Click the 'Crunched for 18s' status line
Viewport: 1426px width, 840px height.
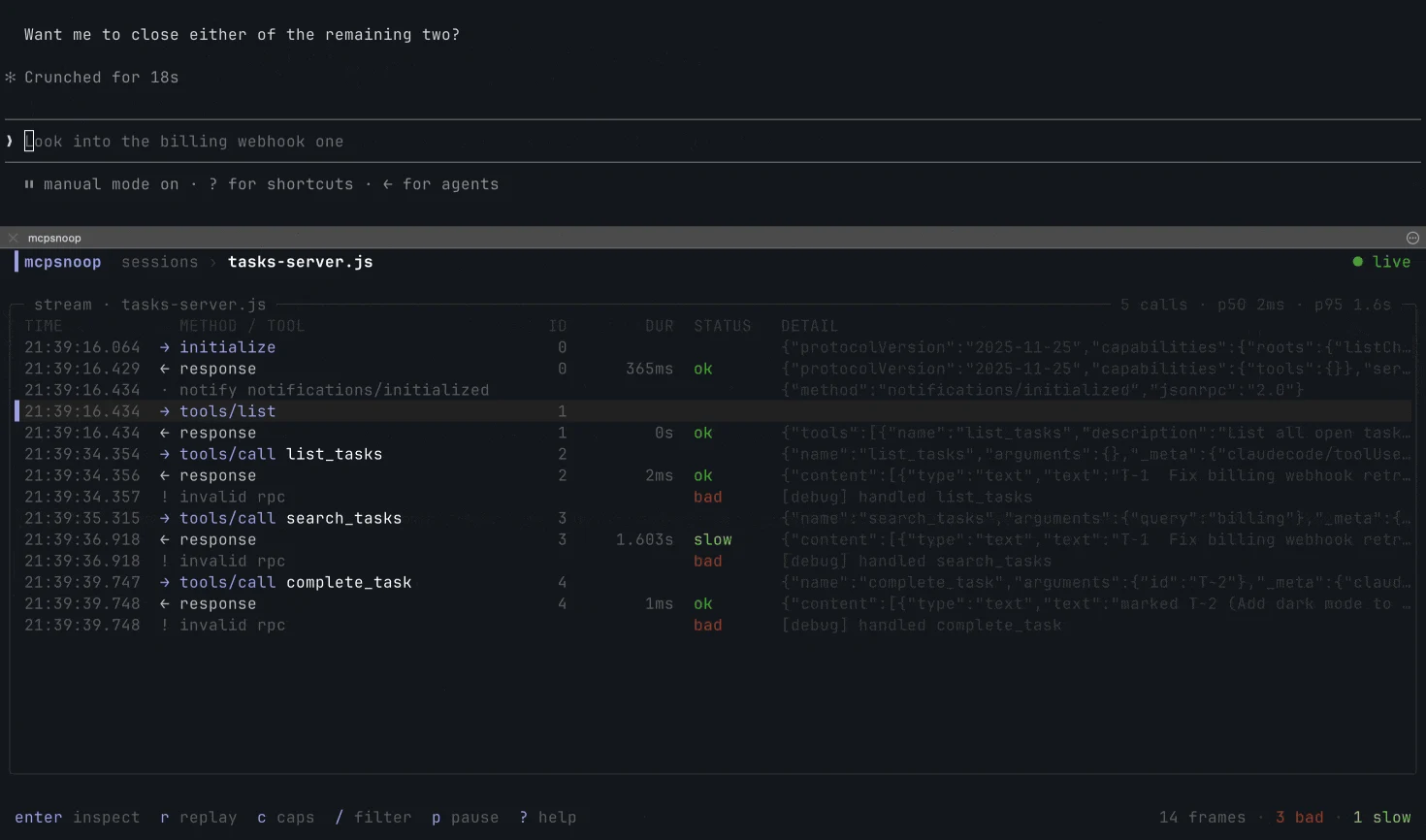pos(92,78)
